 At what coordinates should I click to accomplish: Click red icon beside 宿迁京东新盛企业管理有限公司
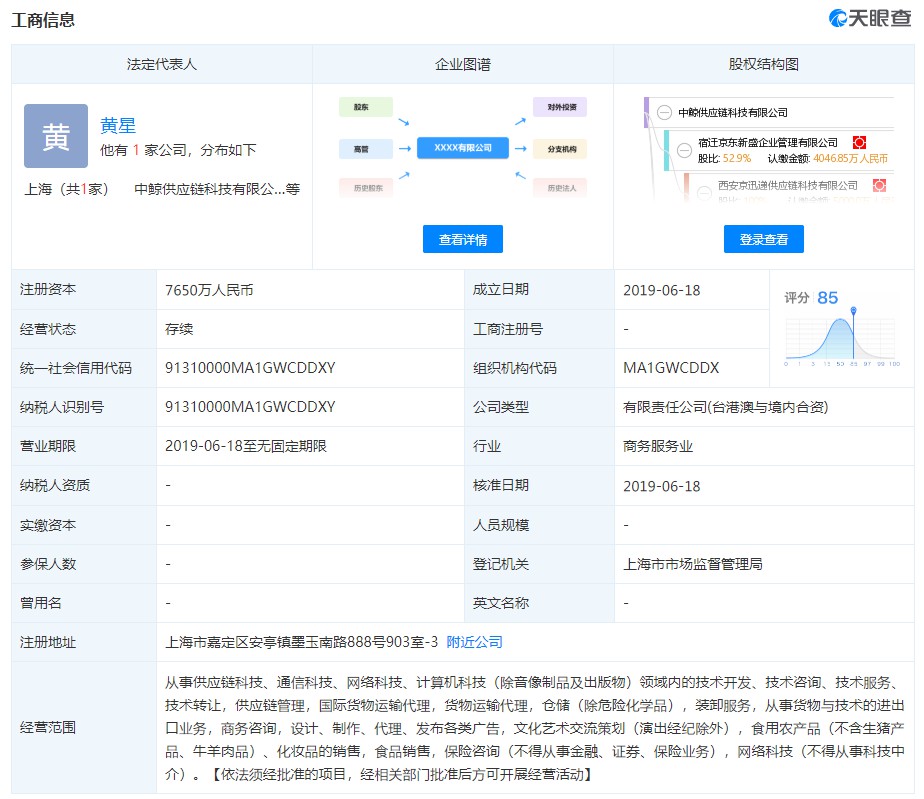[859, 142]
